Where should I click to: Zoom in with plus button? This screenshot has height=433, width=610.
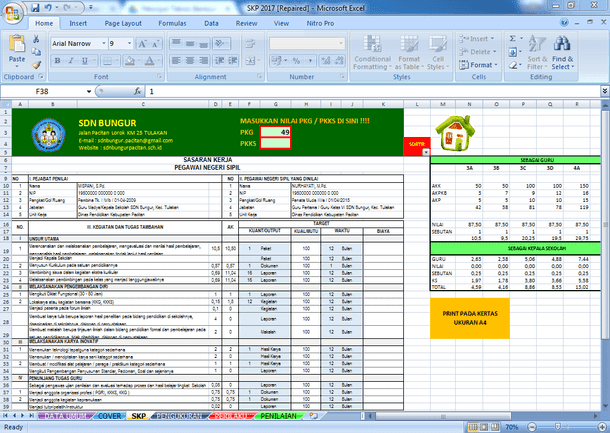click(x=602, y=427)
